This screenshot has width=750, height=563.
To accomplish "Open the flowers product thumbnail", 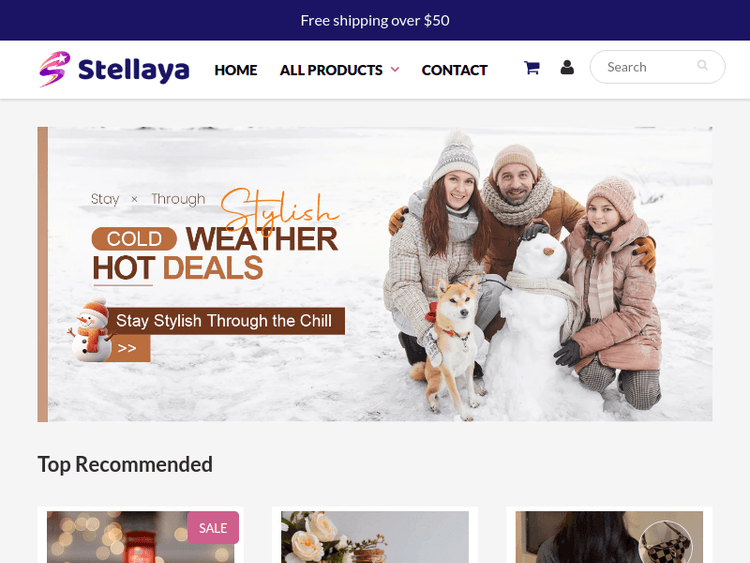I will point(375,537).
